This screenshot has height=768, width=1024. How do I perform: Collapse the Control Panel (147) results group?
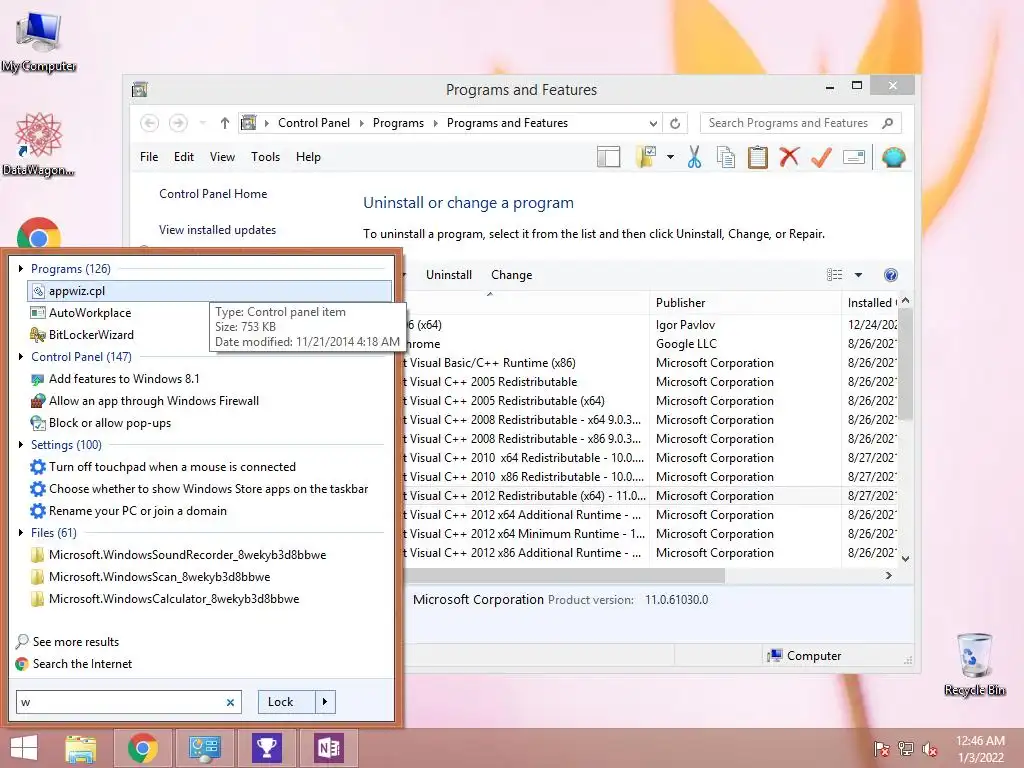pyautogui.click(x=21, y=357)
